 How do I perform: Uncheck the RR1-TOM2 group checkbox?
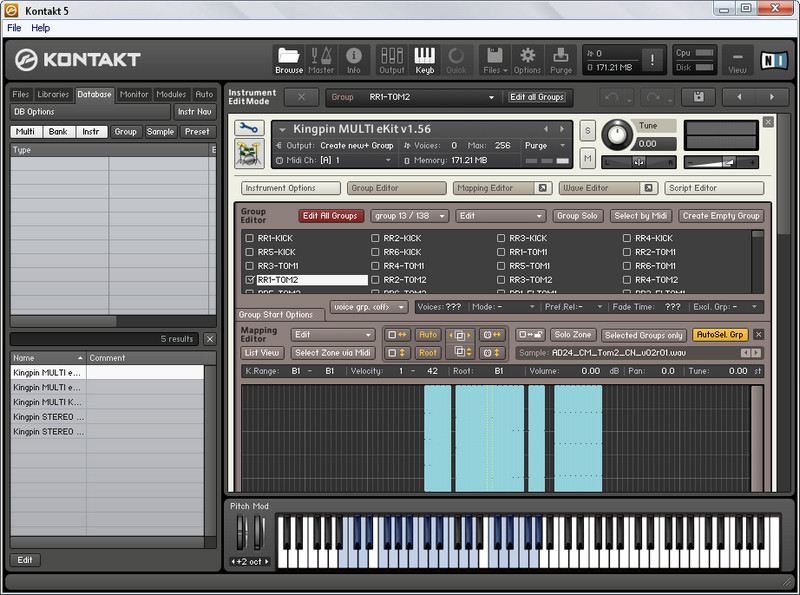click(249, 280)
